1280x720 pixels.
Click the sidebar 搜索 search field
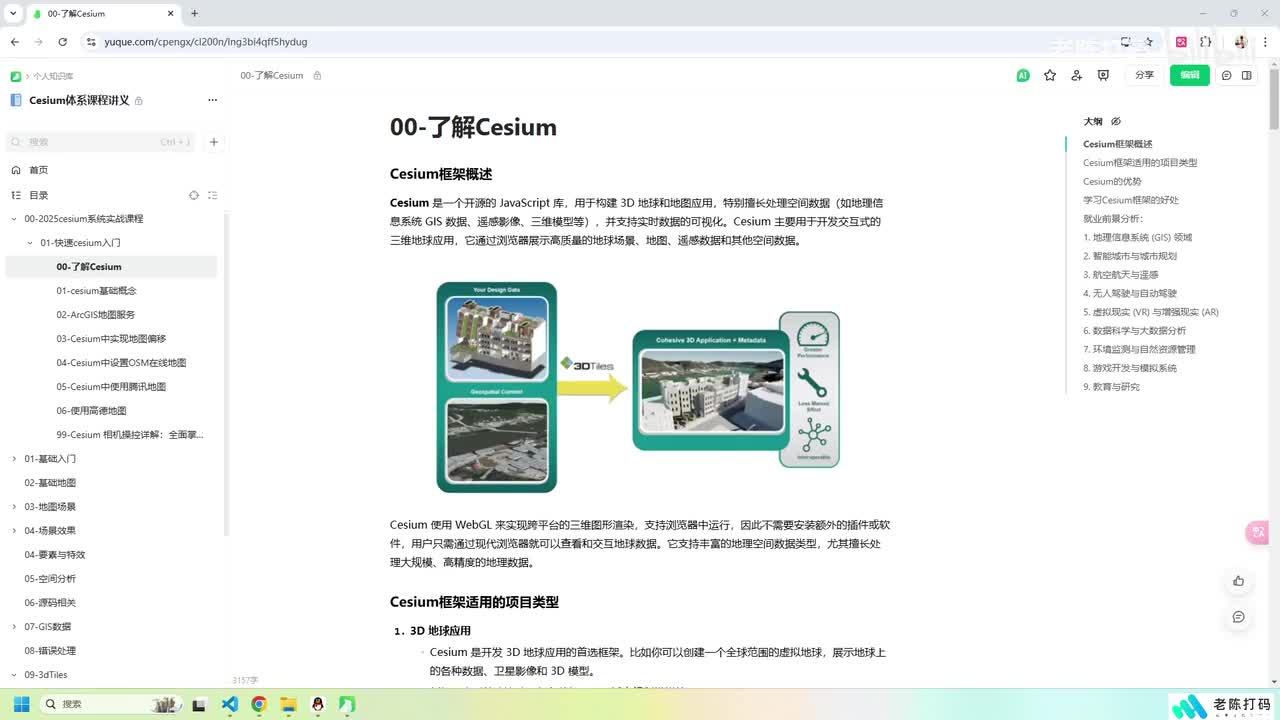100,142
